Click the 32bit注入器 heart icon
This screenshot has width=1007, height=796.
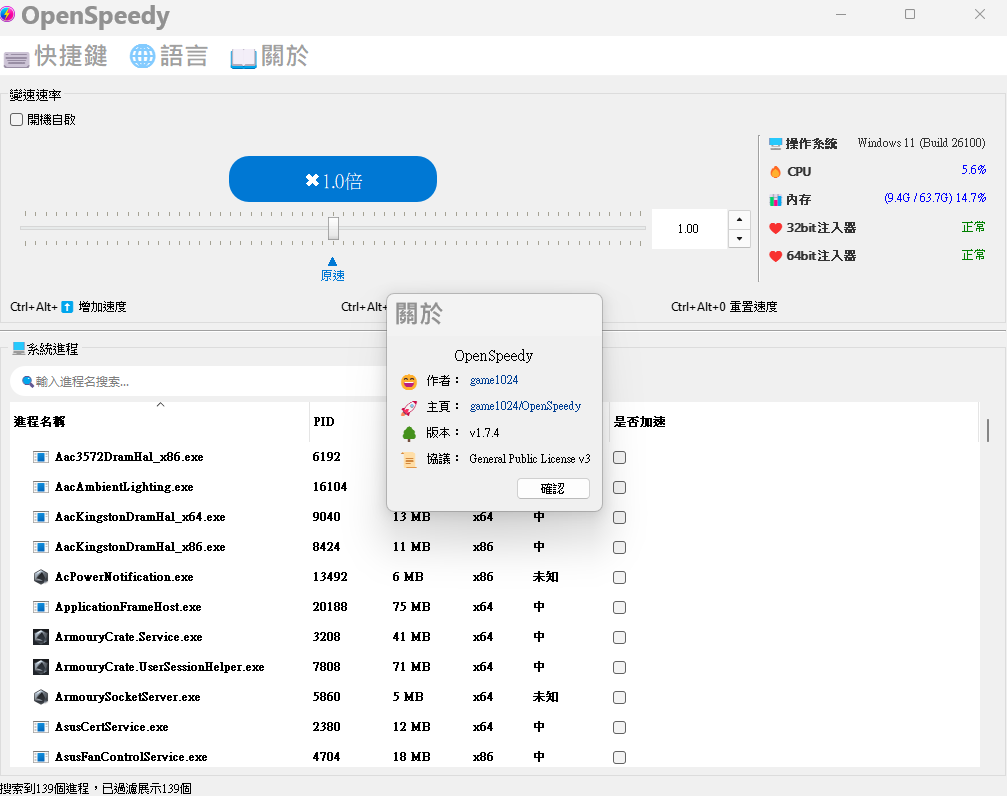(775, 228)
